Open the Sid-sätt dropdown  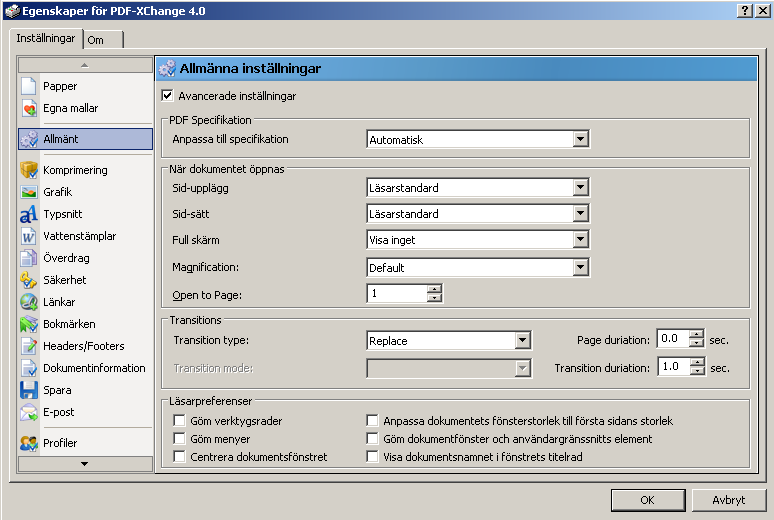click(x=581, y=214)
